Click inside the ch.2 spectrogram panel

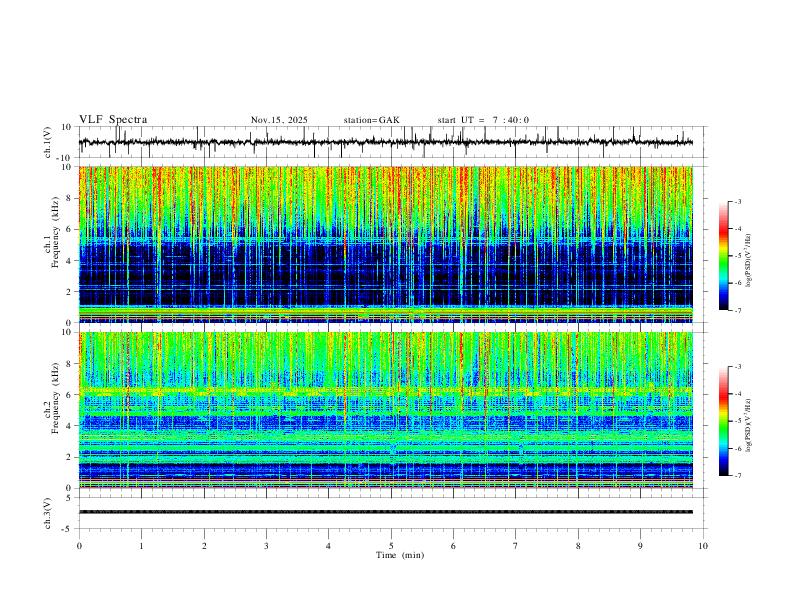pos(386,410)
